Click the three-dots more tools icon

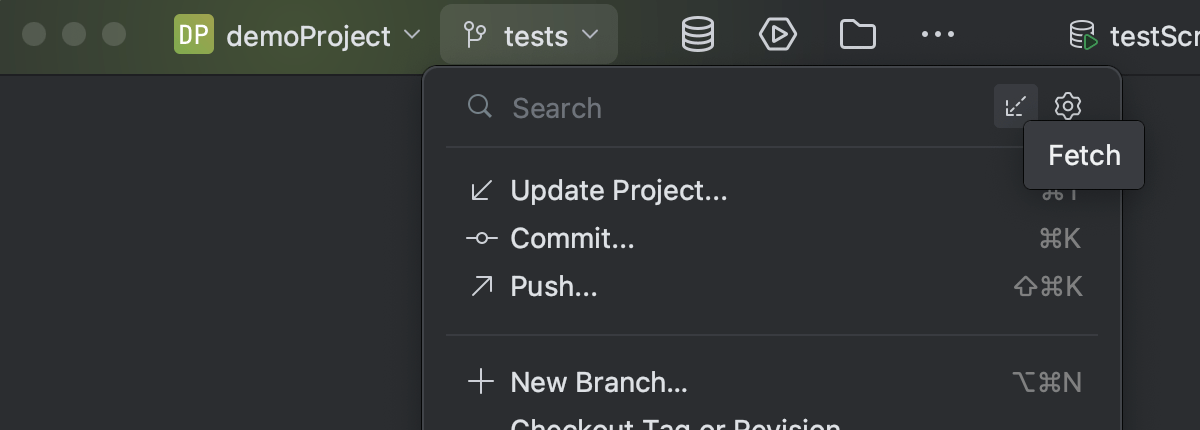(x=937, y=36)
